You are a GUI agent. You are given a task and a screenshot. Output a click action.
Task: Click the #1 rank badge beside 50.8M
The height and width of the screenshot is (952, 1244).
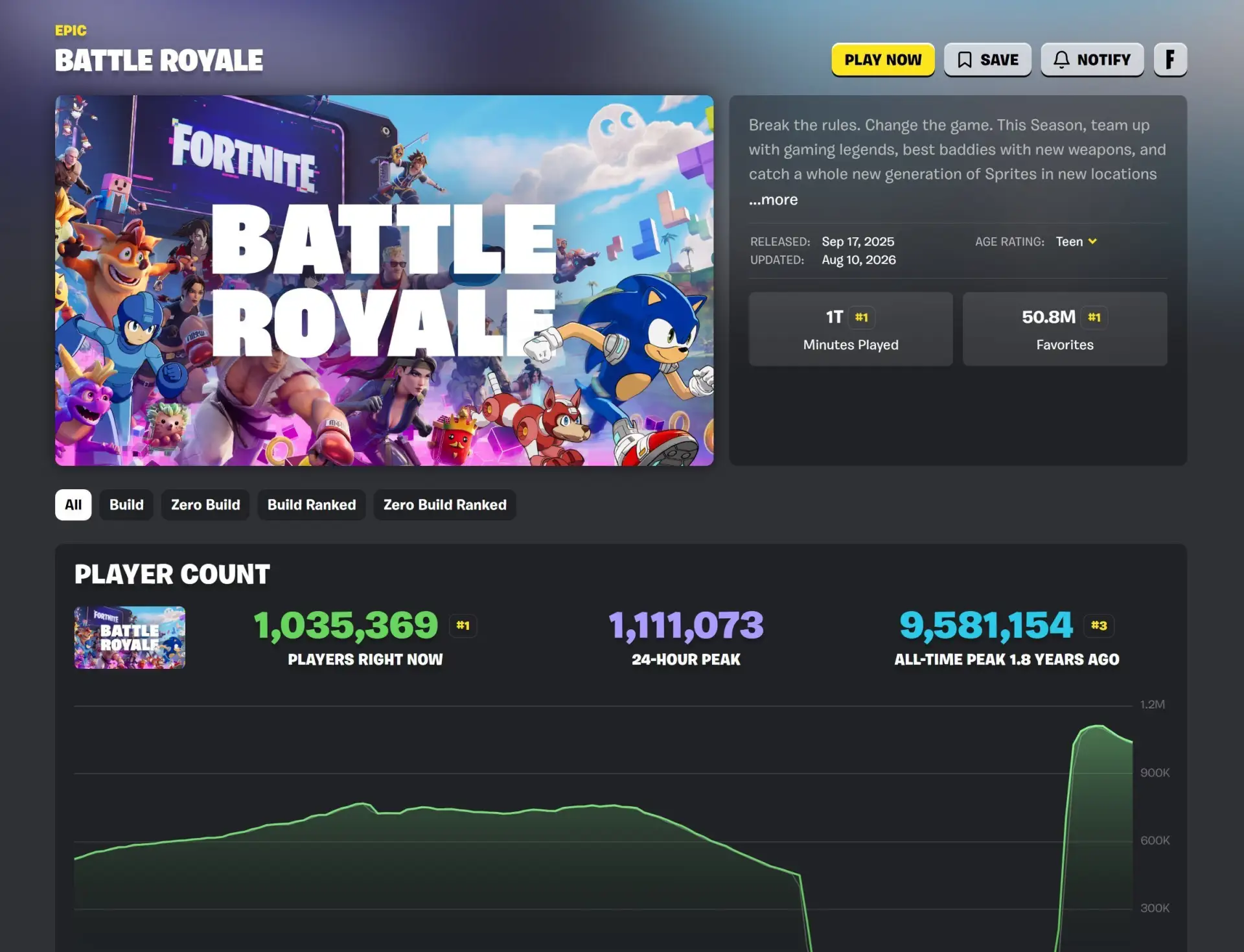click(1094, 318)
